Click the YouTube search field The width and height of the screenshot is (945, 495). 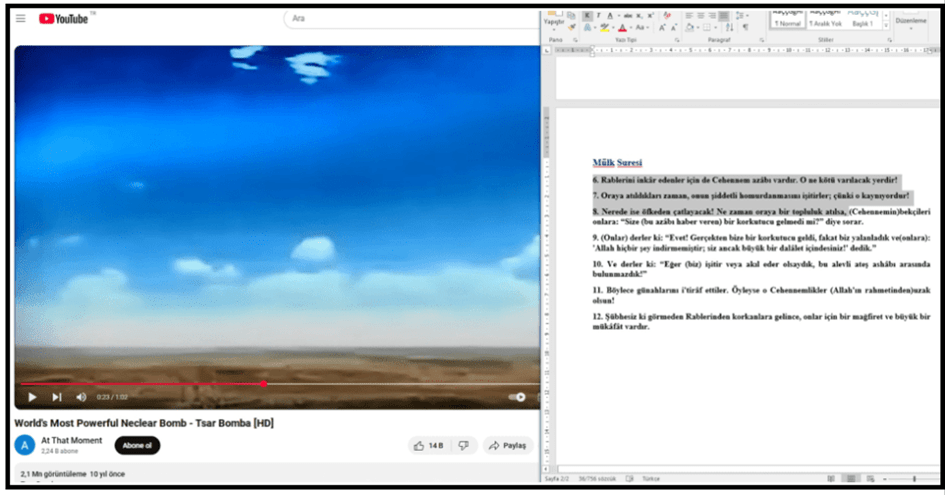(x=400, y=18)
